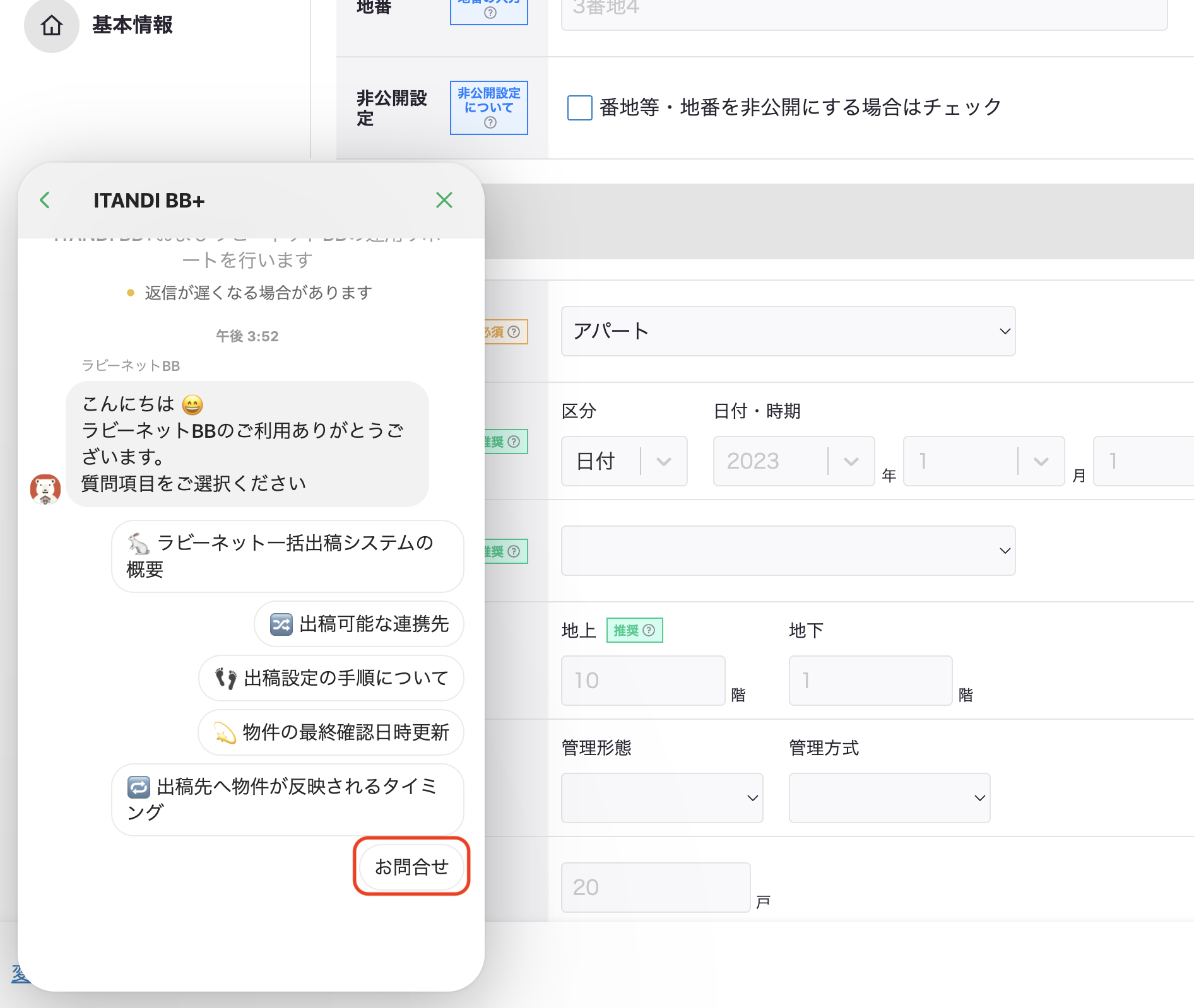Open the empty dropdown below the date row
The height and width of the screenshot is (1008, 1194).
788,551
